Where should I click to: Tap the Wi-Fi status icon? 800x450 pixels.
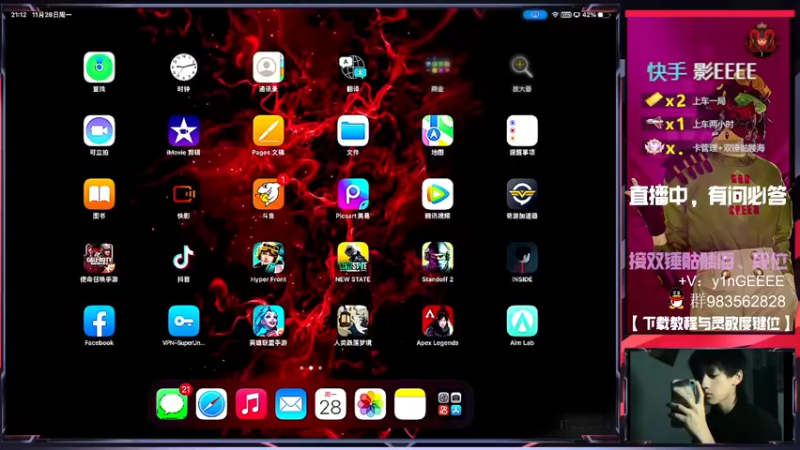[x=555, y=15]
